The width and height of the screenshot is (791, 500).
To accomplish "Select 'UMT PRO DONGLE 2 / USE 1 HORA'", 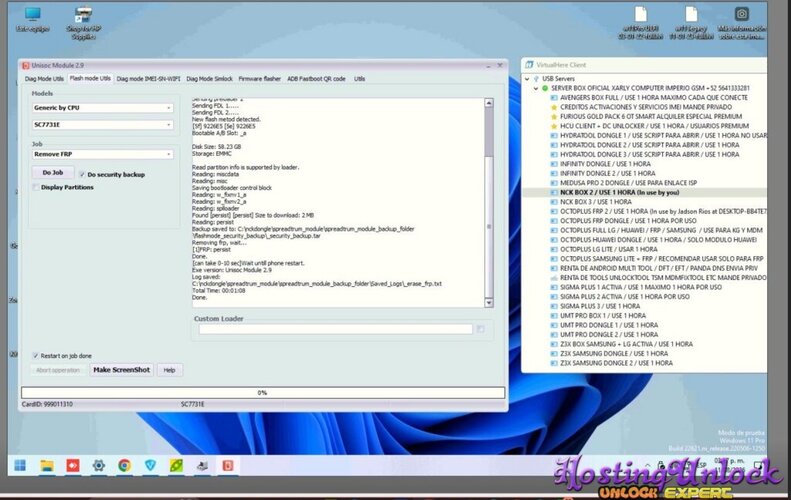I will 609,335.
